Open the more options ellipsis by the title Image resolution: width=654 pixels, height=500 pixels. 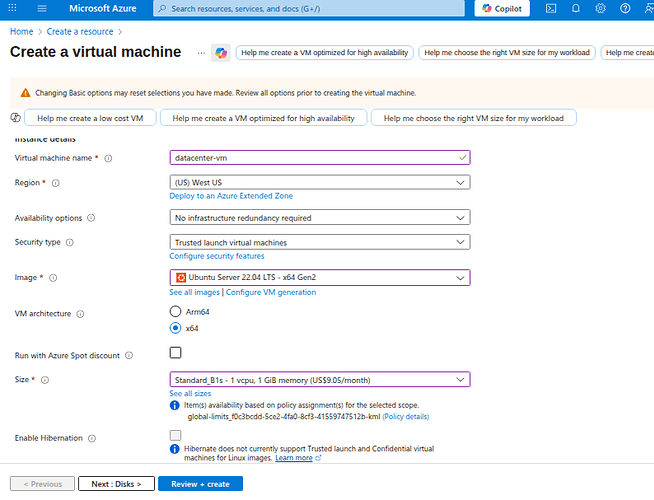click(200, 52)
